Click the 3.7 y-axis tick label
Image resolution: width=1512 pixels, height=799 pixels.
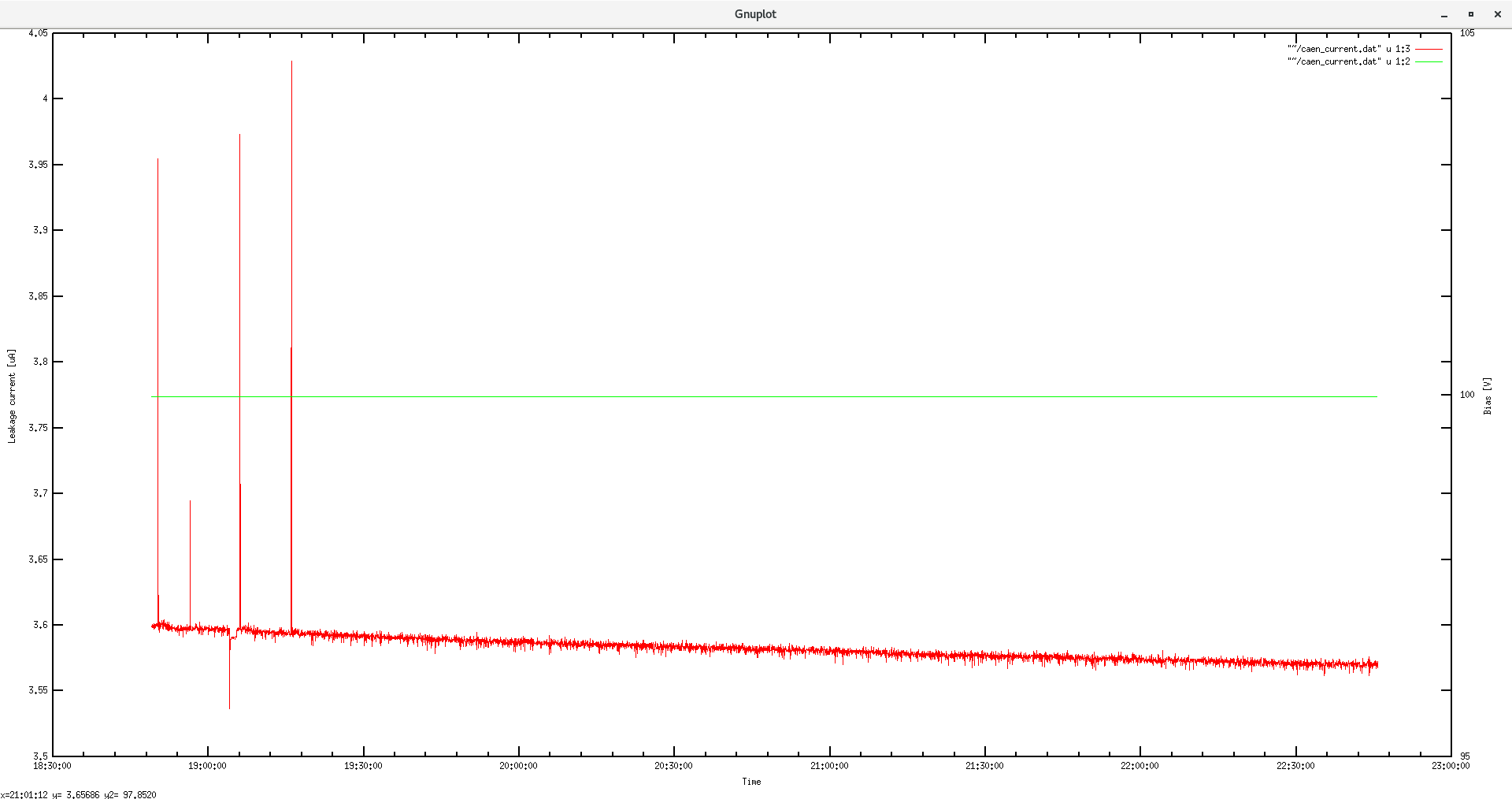[40, 493]
